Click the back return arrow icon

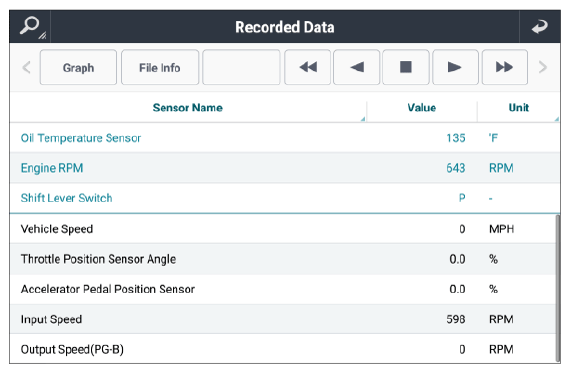(539, 27)
